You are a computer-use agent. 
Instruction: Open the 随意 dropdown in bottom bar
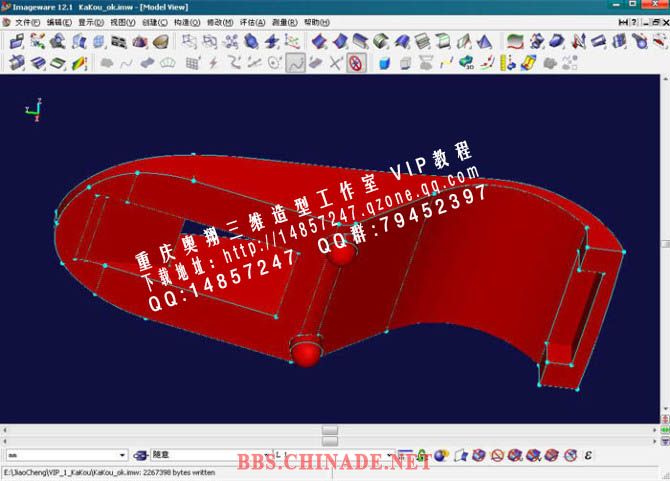(x=210, y=455)
